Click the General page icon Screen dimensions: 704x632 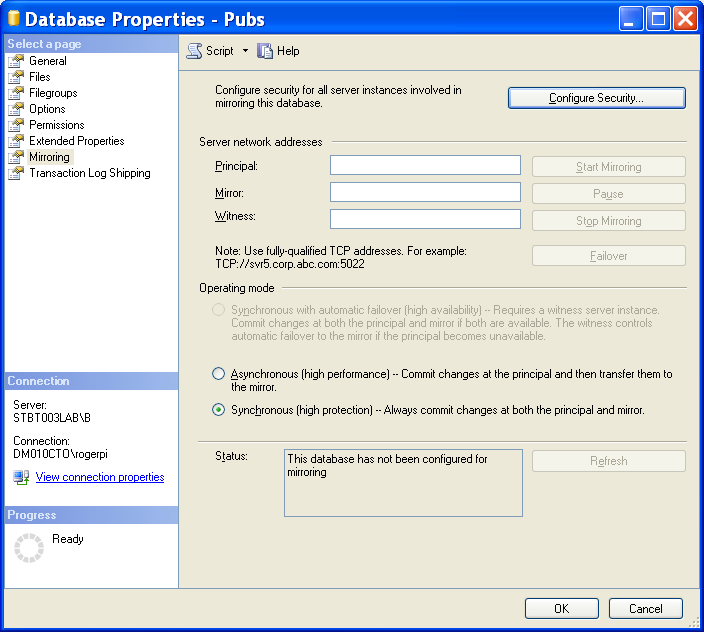click(16, 61)
